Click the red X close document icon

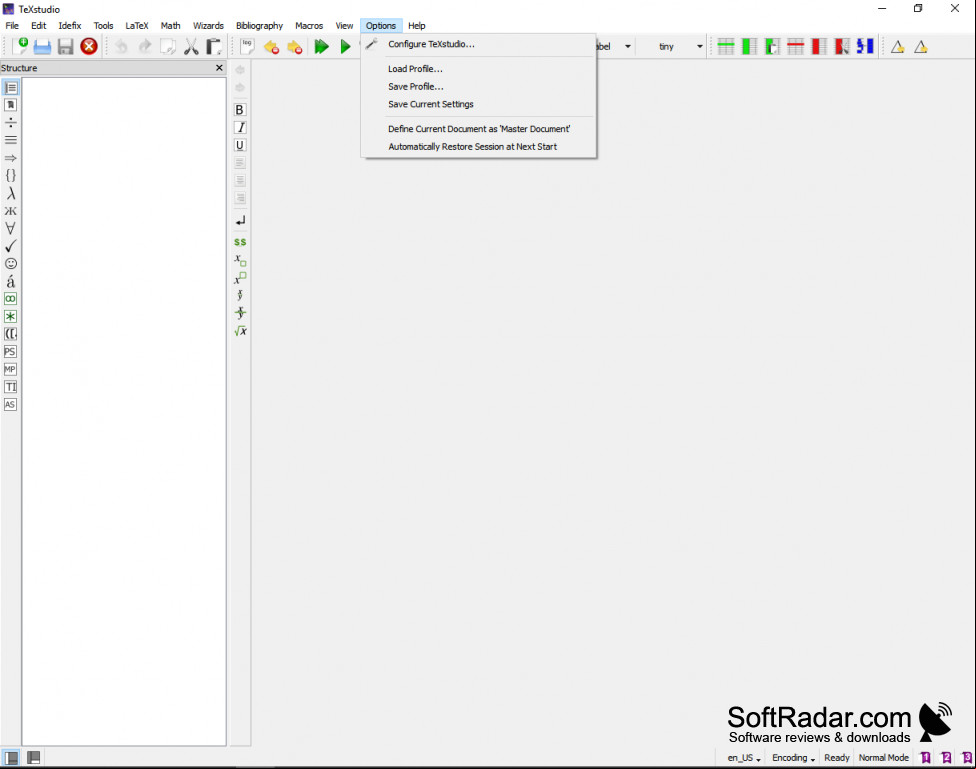click(89, 46)
